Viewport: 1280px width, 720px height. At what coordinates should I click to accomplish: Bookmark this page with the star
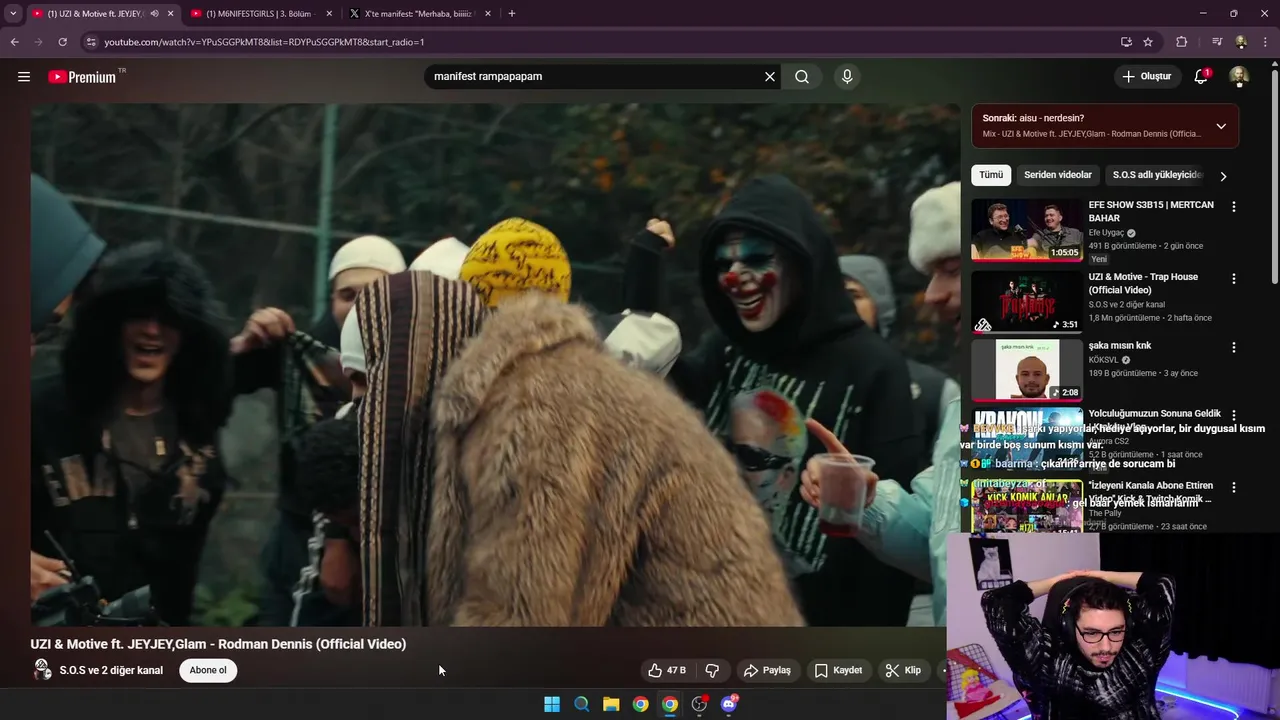(x=1148, y=42)
